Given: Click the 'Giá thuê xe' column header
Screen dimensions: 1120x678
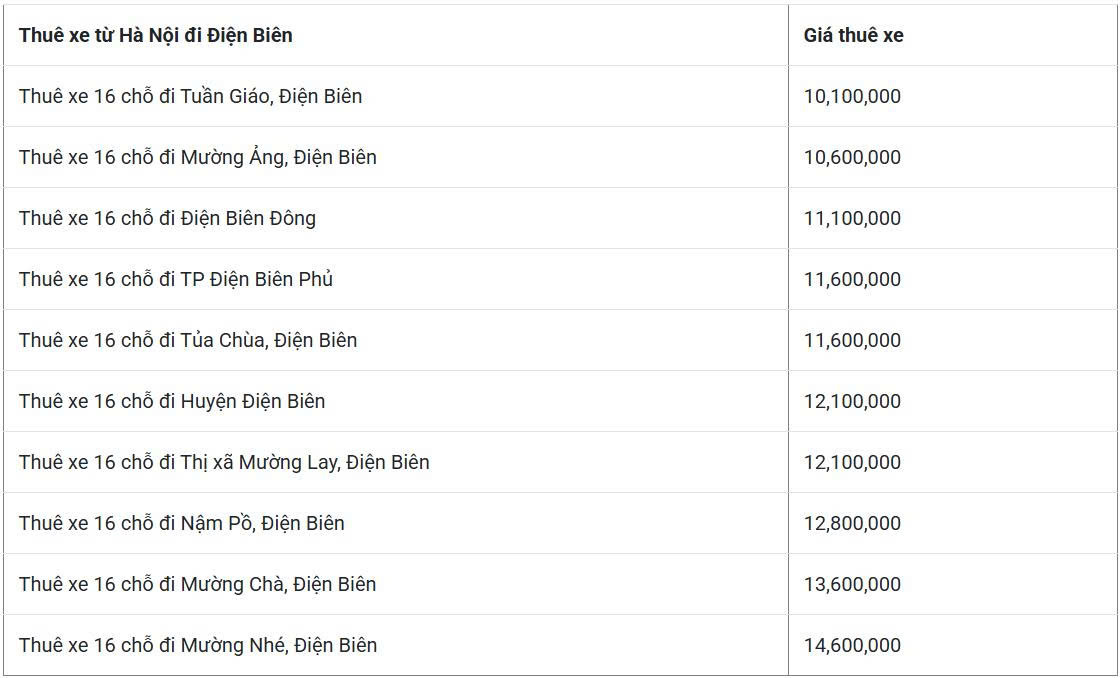Looking at the screenshot, I should 853,35.
